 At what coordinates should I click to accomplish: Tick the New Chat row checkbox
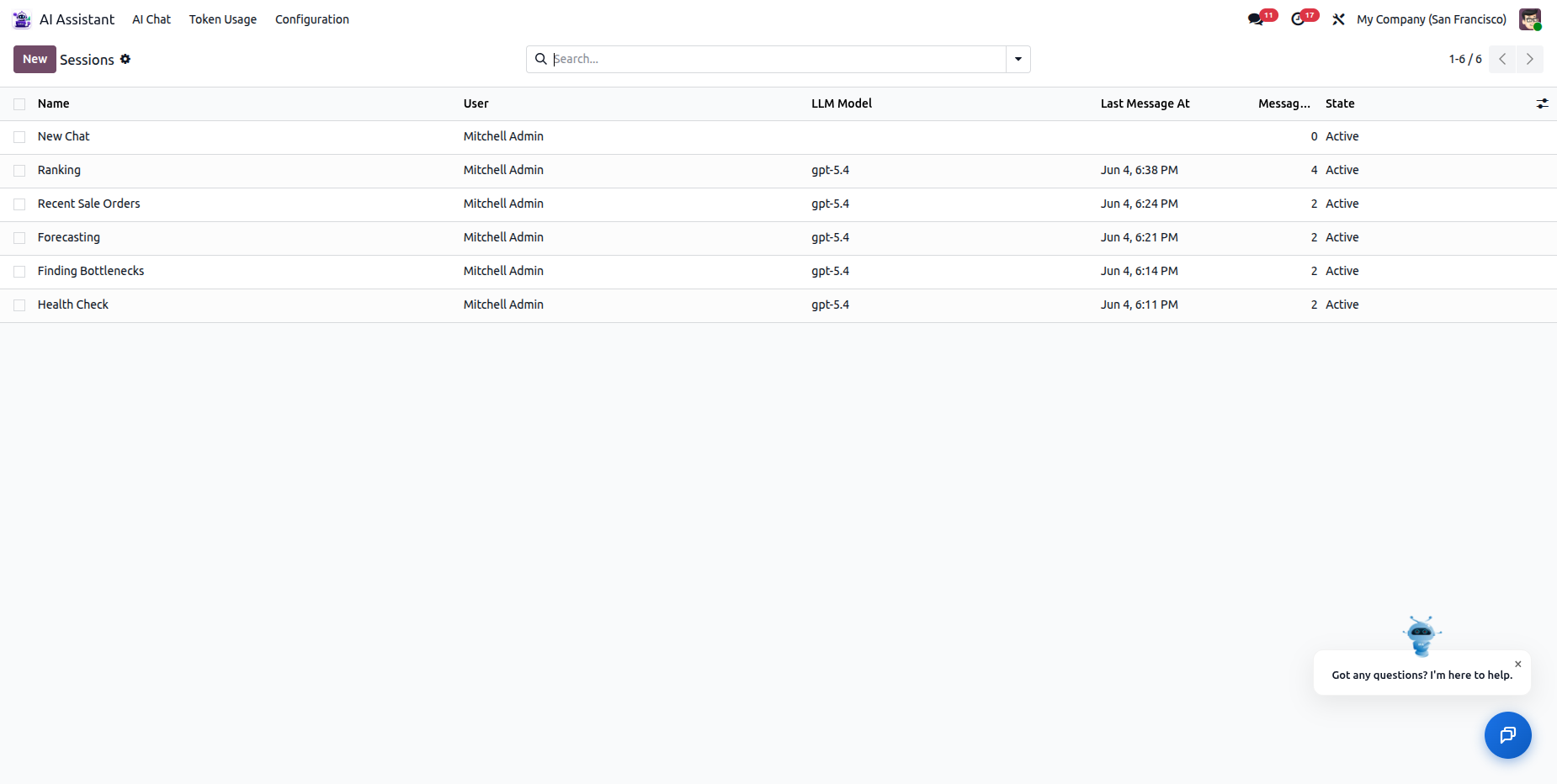click(x=19, y=137)
